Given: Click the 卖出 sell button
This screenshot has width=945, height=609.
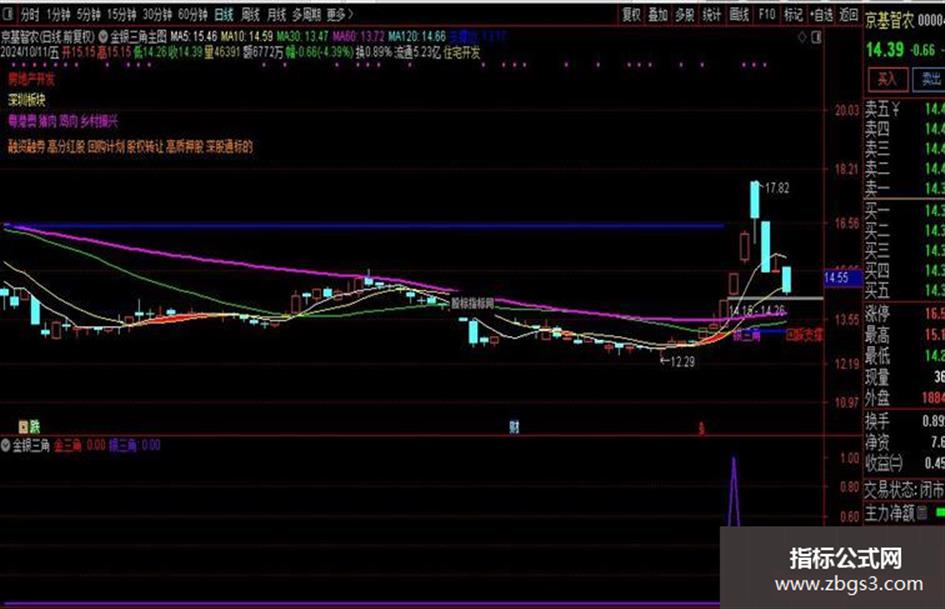Looking at the screenshot, I should [930, 79].
